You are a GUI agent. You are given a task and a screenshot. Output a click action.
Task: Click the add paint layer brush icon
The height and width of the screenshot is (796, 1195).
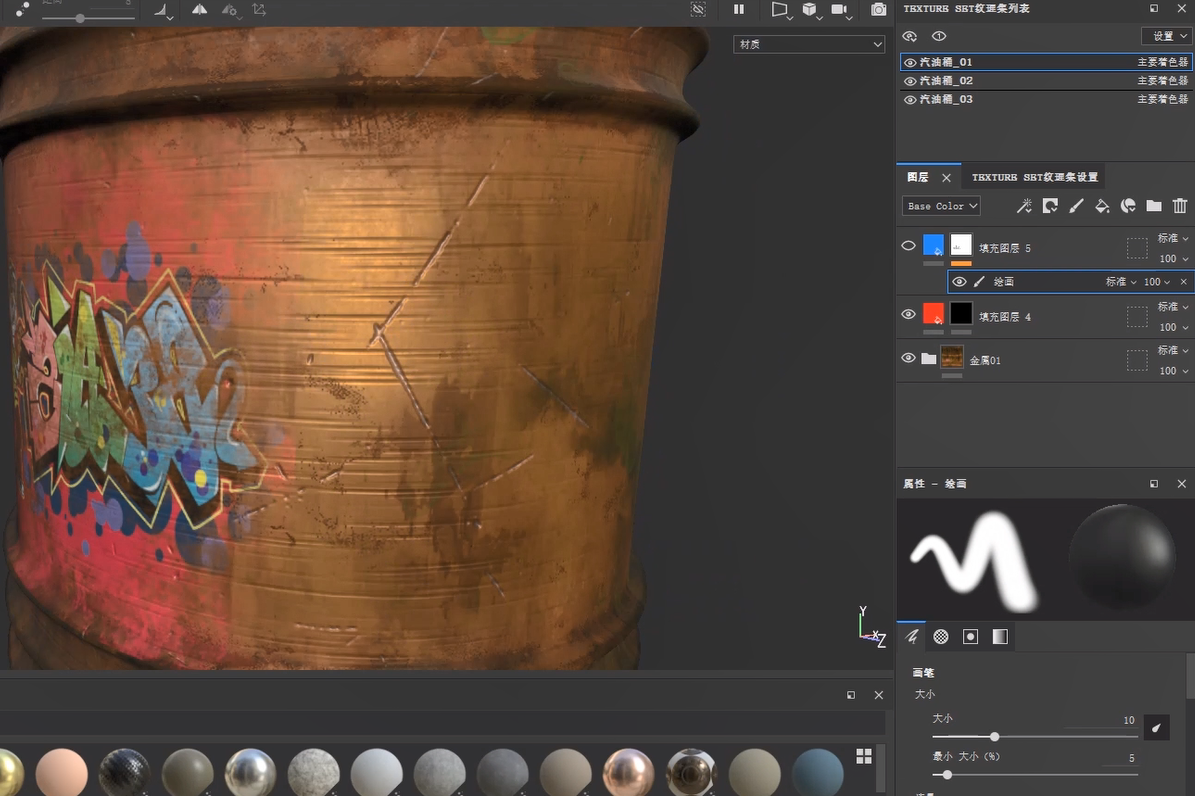[x=1076, y=206]
